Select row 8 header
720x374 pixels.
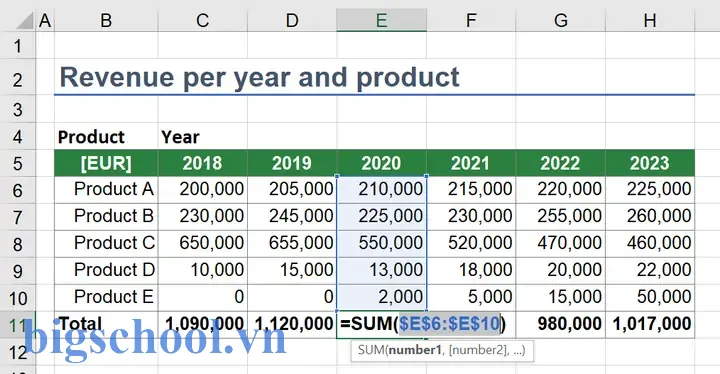[17, 244]
